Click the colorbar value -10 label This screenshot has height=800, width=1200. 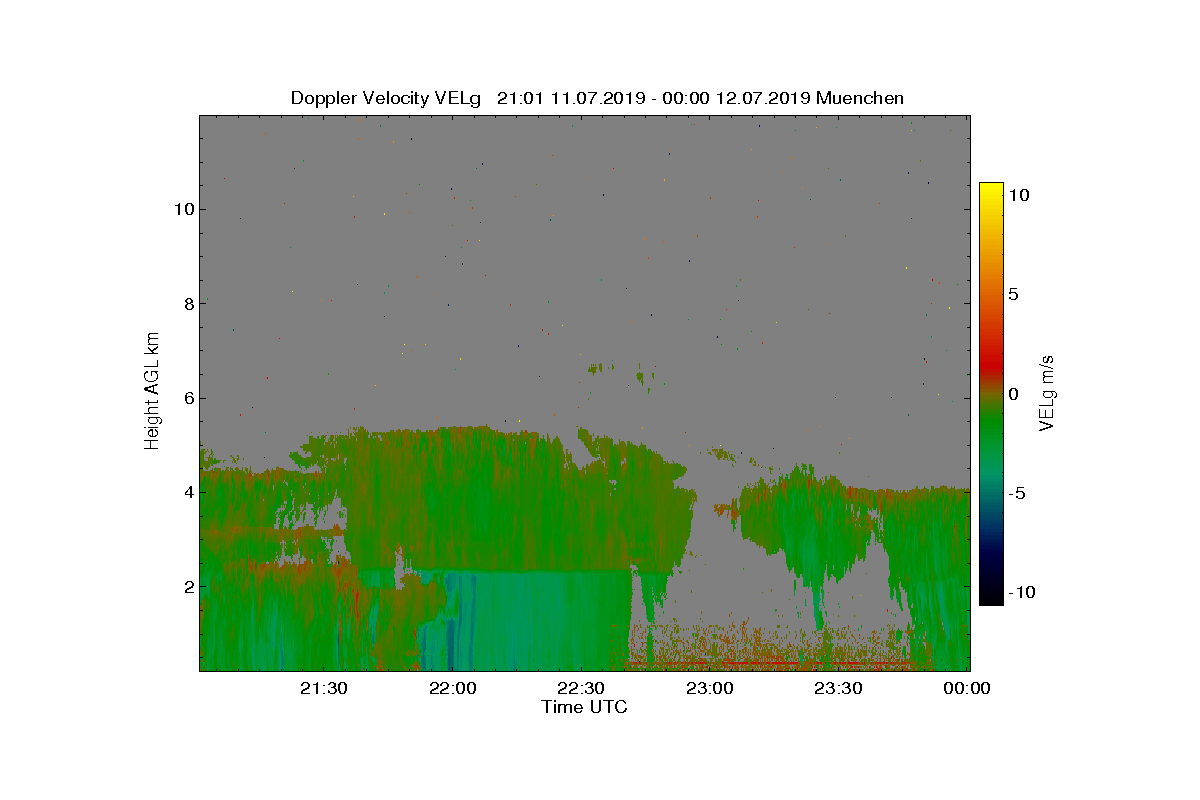1022,592
